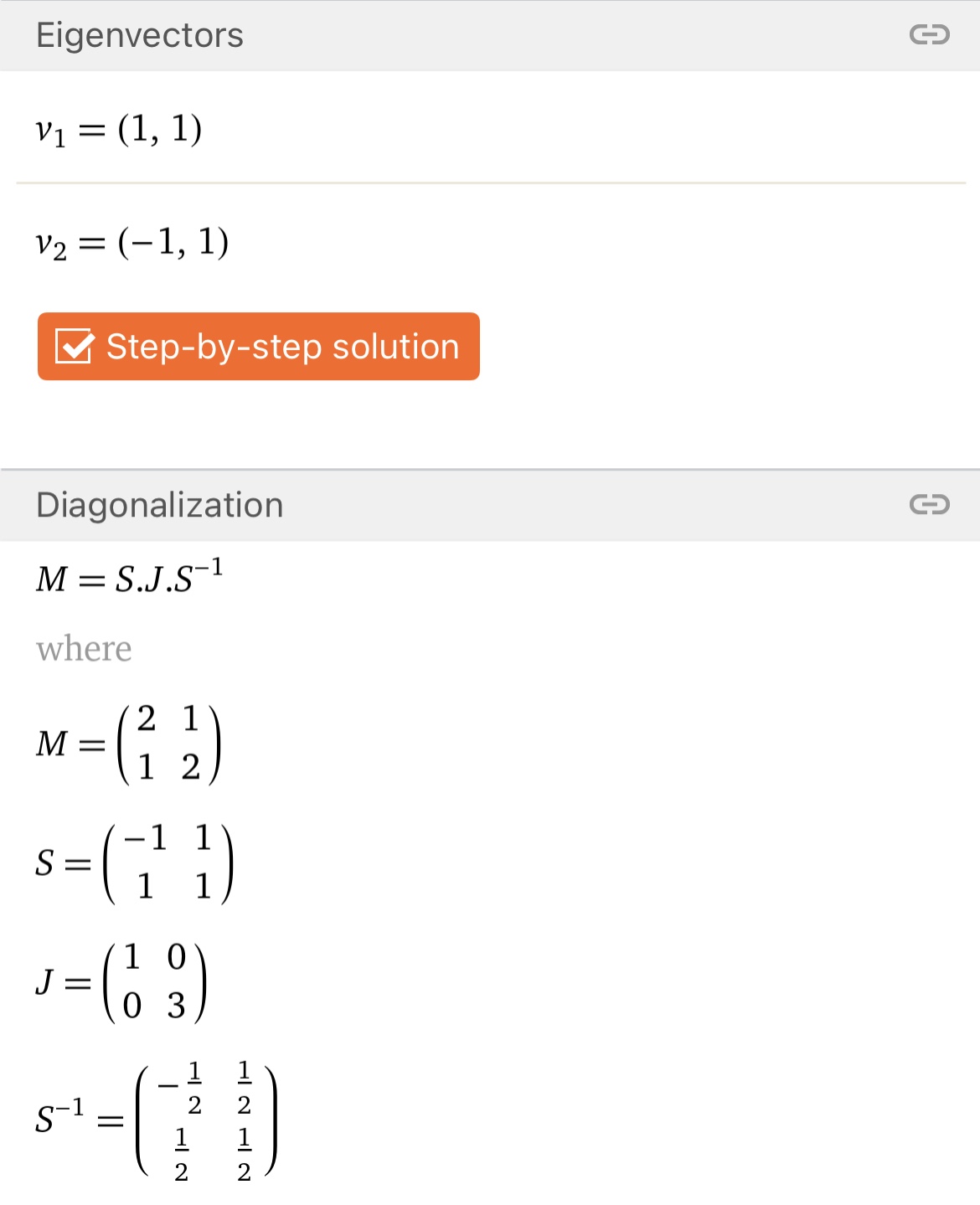Select the matrix M definition
This screenshot has width=980, height=1205.
click(x=128, y=744)
